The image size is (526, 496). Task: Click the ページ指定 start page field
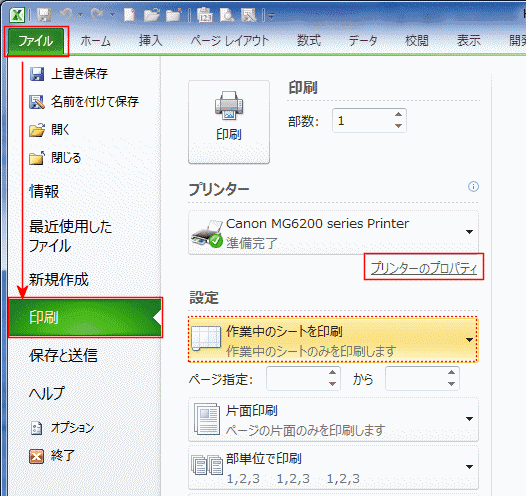click(303, 378)
